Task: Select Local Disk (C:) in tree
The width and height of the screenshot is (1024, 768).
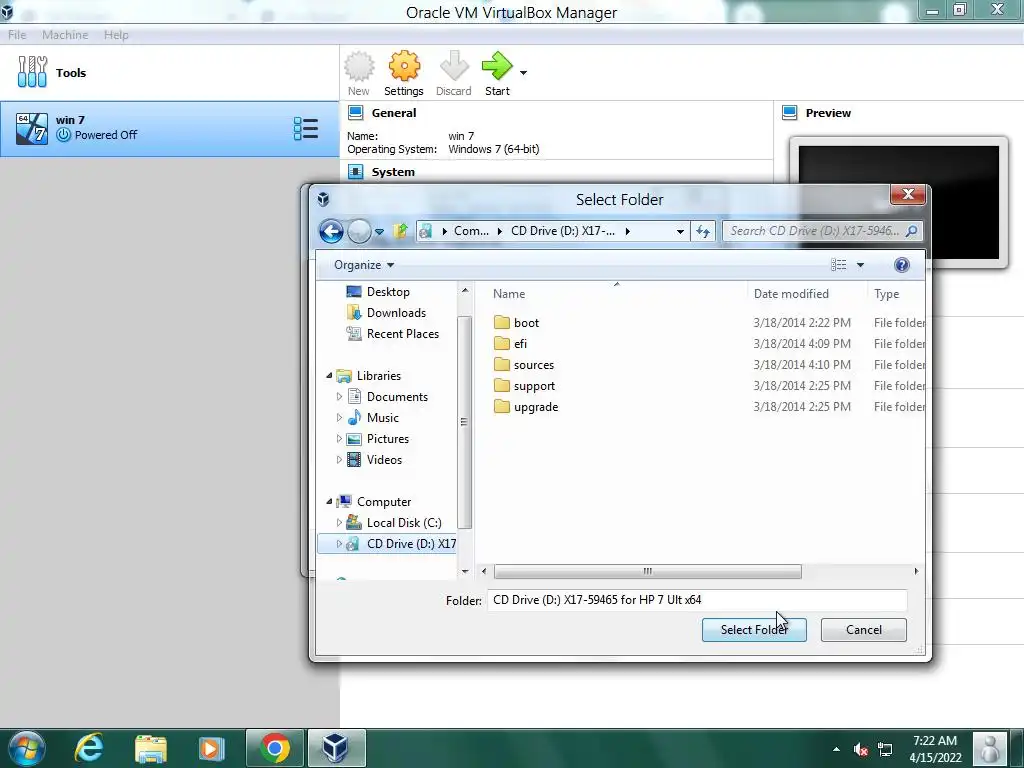Action: coord(404,522)
